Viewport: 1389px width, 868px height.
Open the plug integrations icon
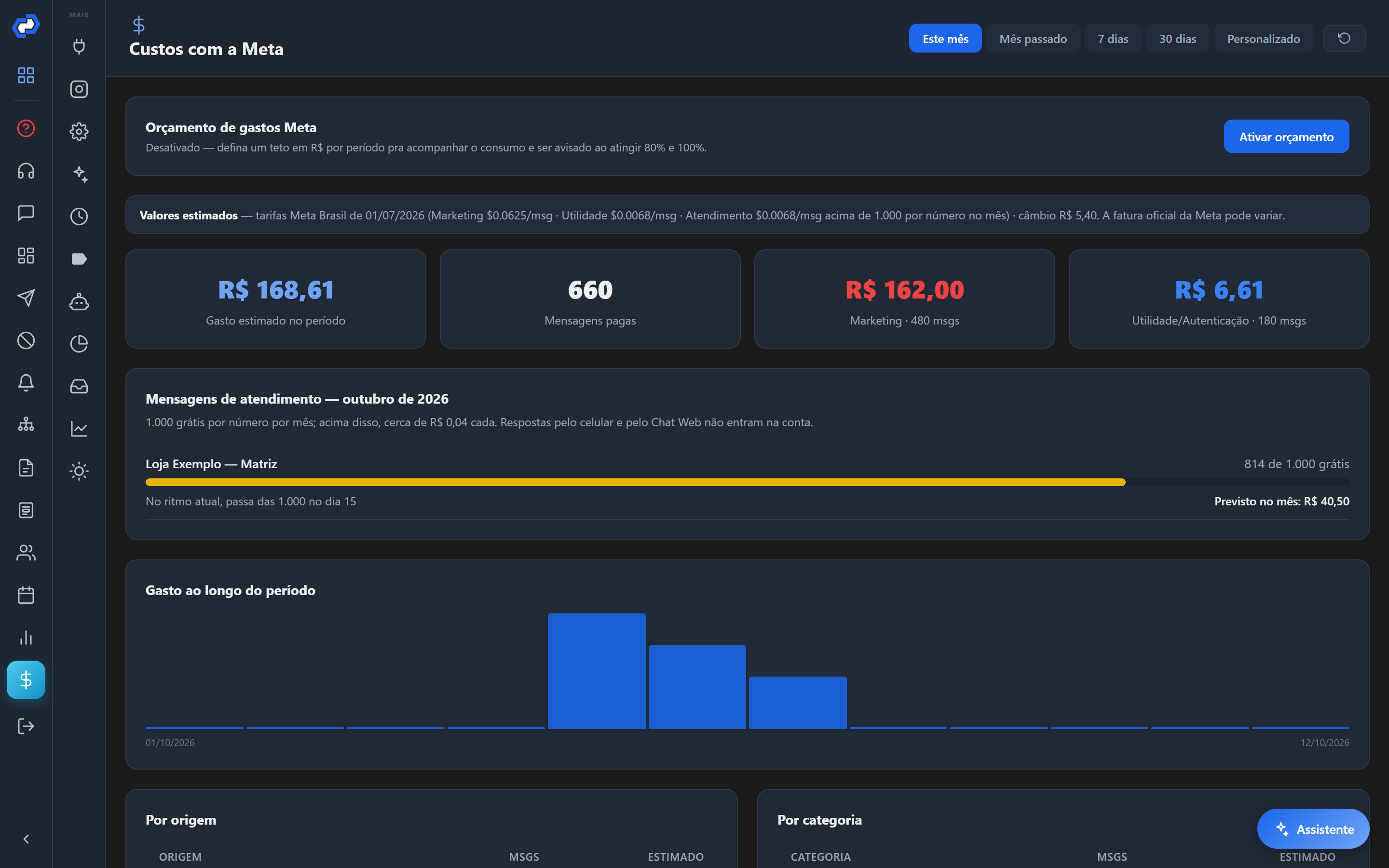(79, 46)
